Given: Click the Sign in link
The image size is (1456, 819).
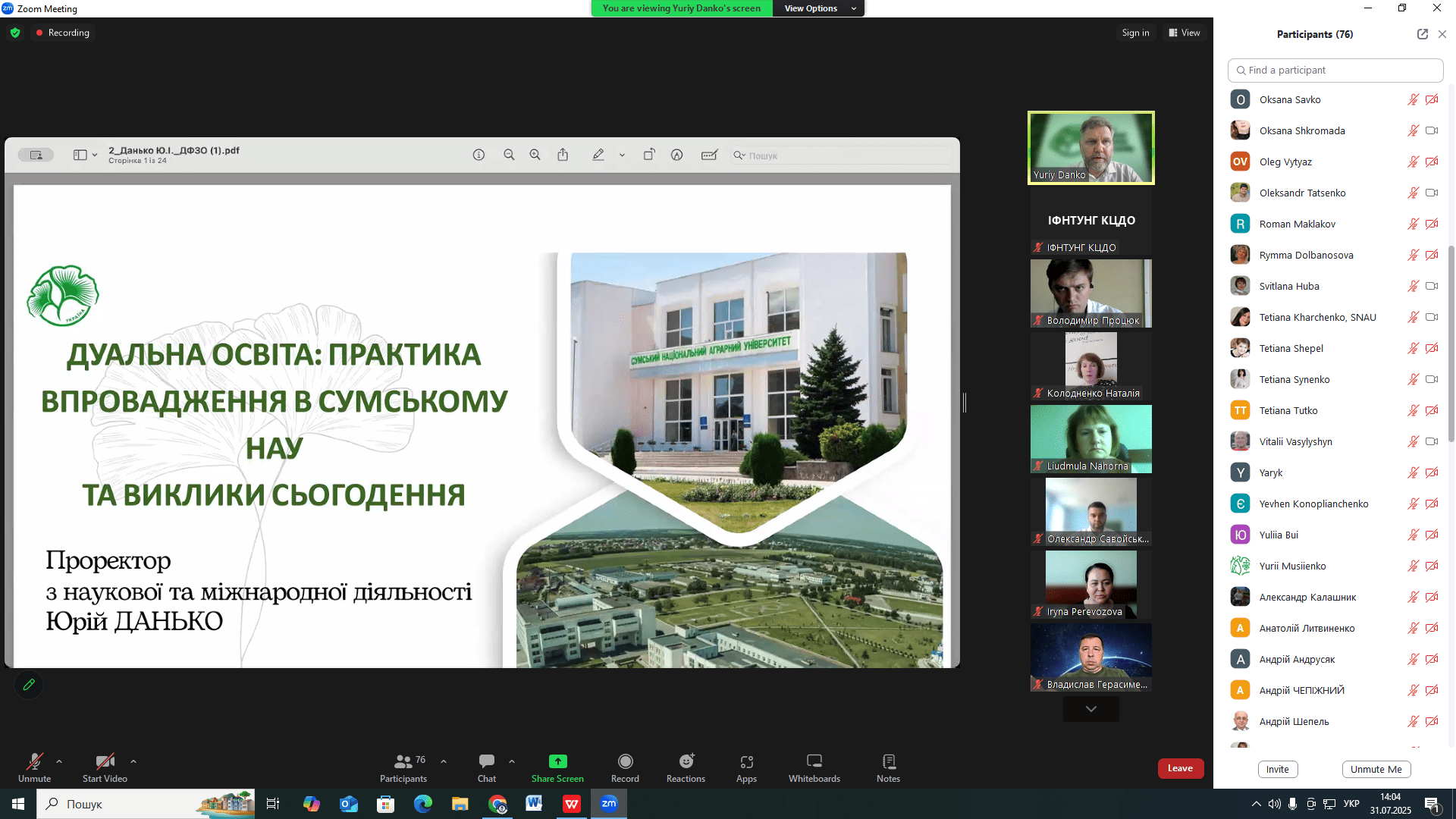Looking at the screenshot, I should coord(1135,33).
